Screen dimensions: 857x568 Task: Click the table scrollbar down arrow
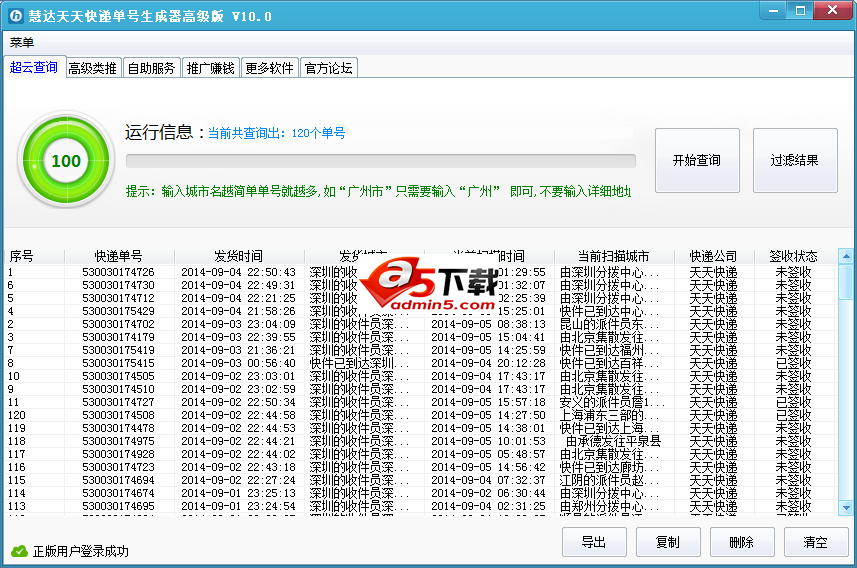click(846, 508)
